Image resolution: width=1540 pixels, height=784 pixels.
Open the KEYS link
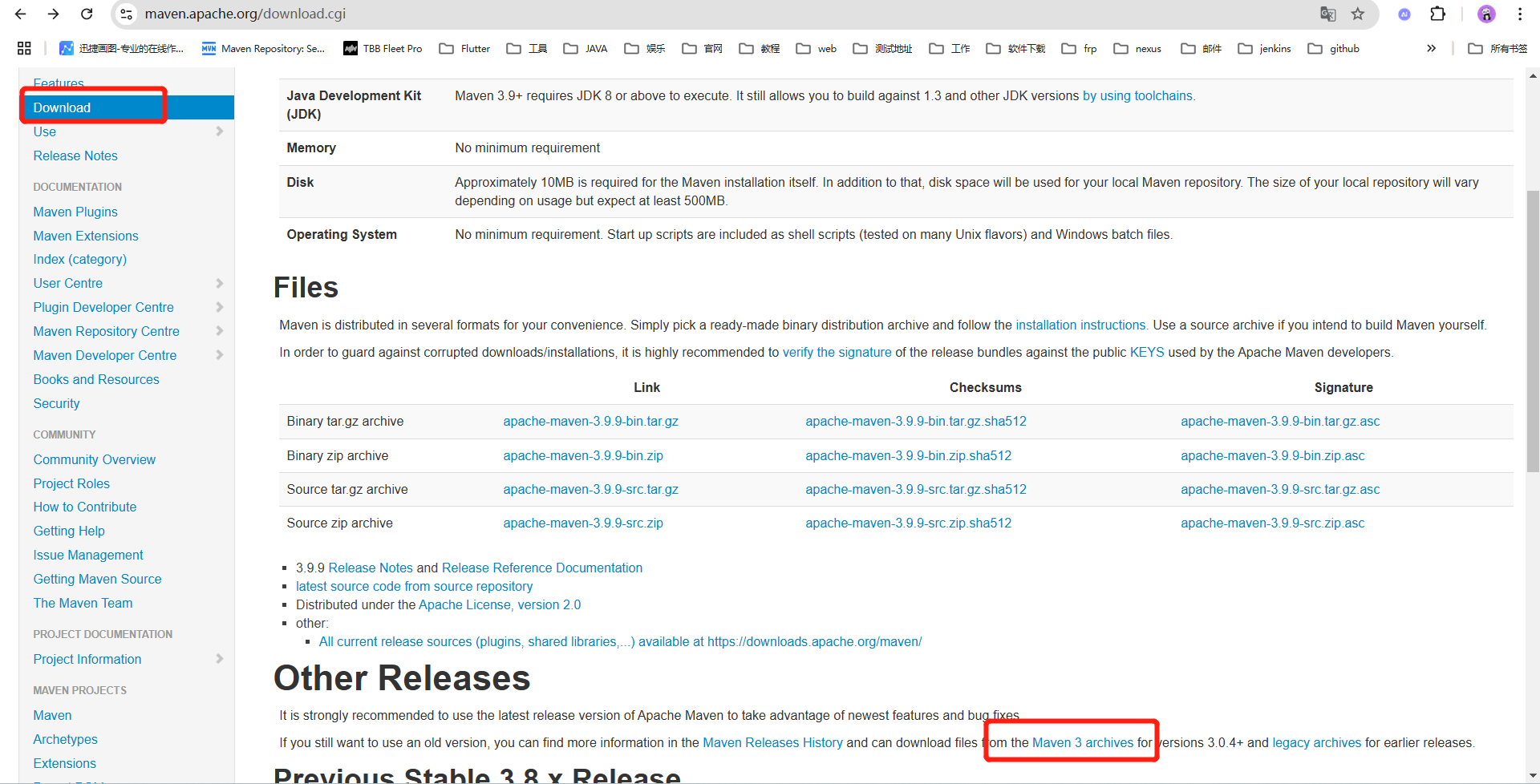[1147, 352]
